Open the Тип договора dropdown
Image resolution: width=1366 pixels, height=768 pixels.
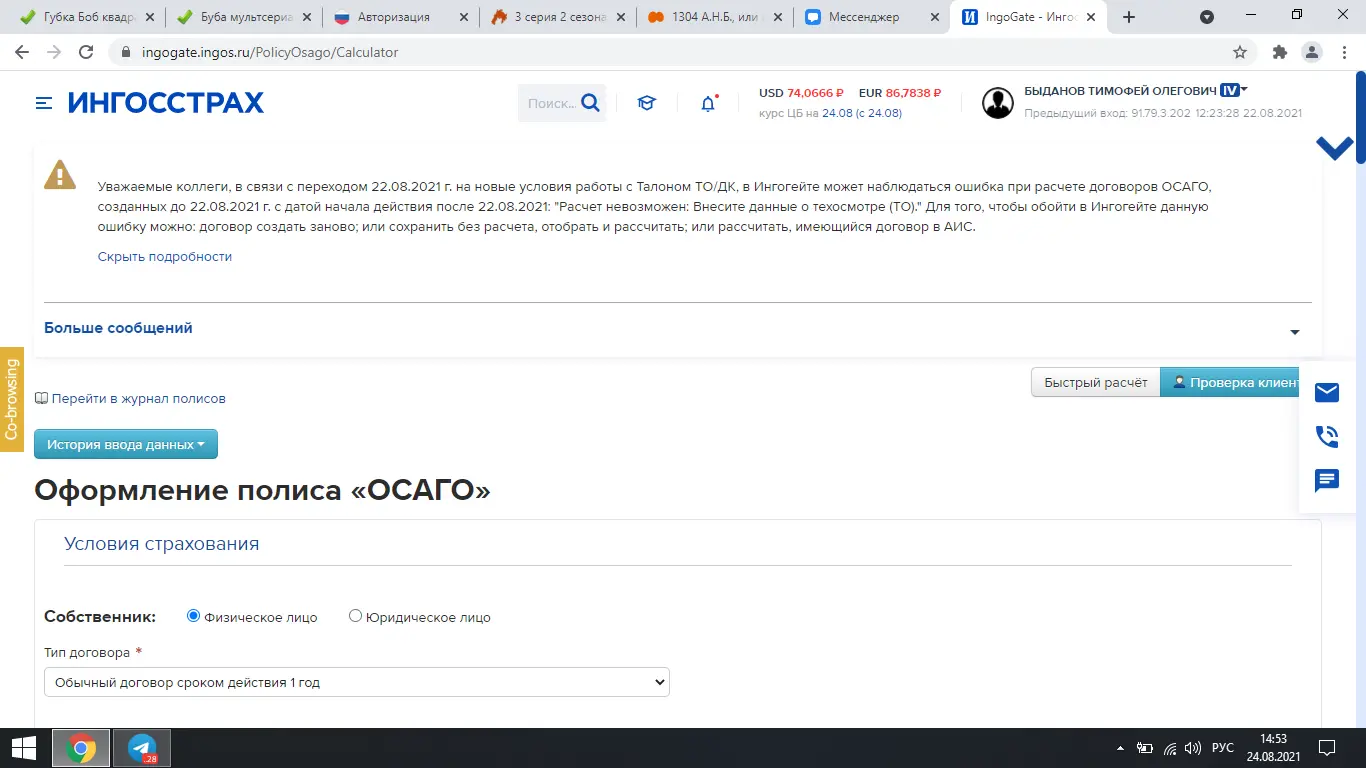tap(357, 682)
